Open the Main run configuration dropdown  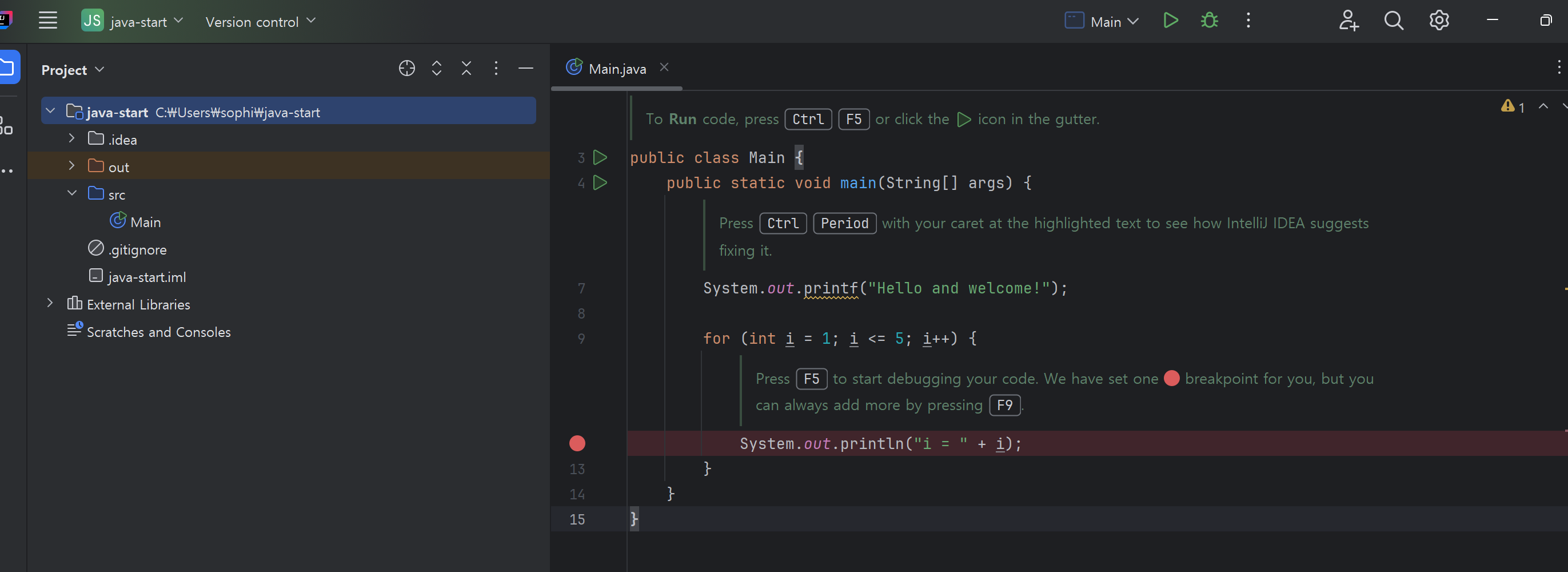tap(1101, 21)
